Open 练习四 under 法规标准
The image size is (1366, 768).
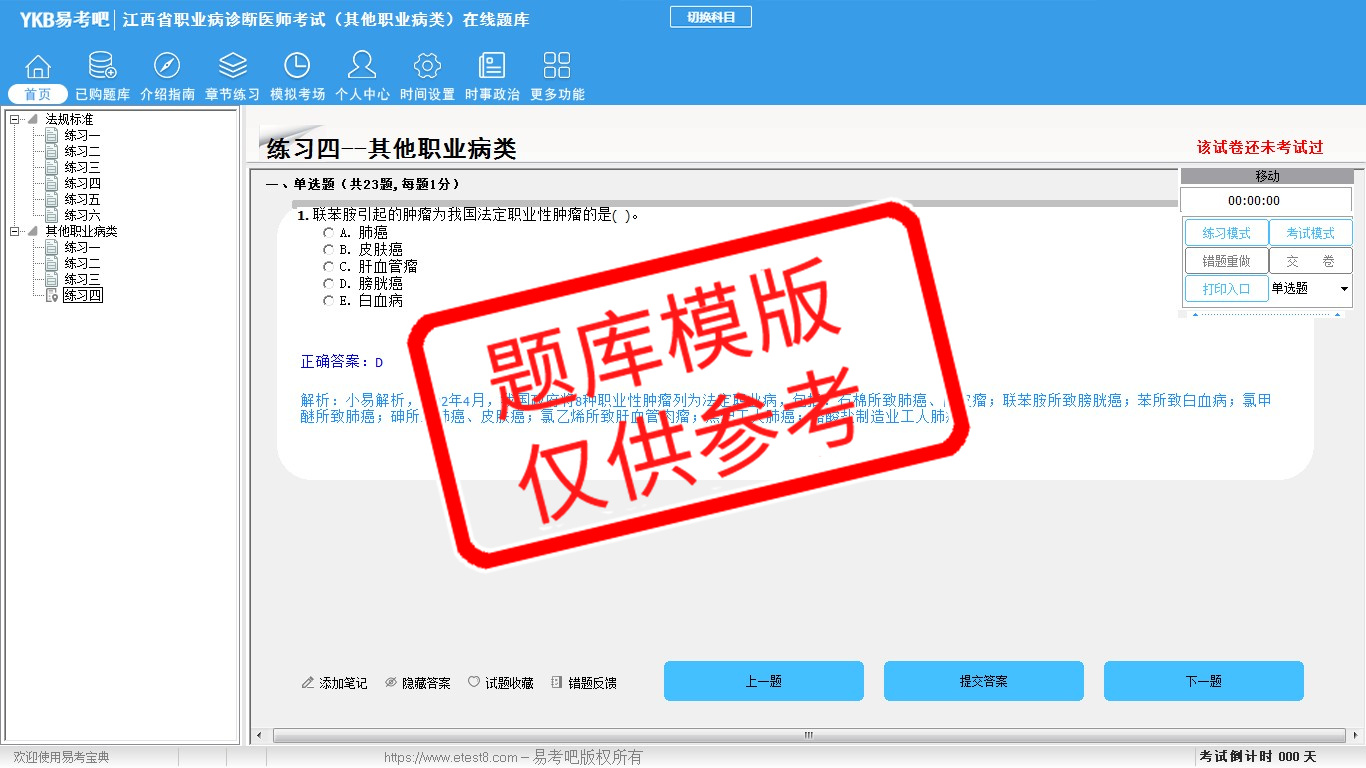click(82, 184)
